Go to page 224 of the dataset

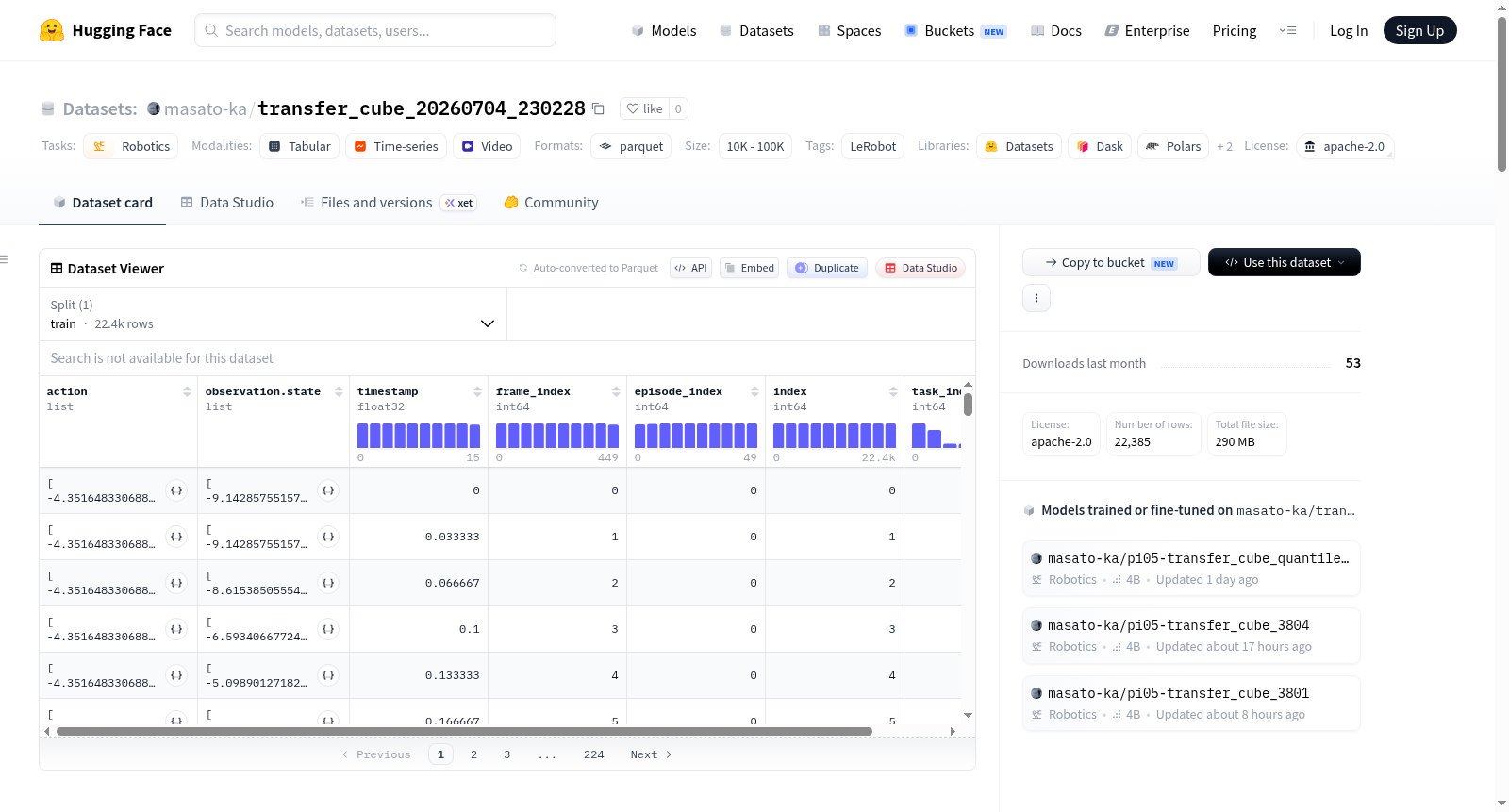pyautogui.click(x=594, y=754)
